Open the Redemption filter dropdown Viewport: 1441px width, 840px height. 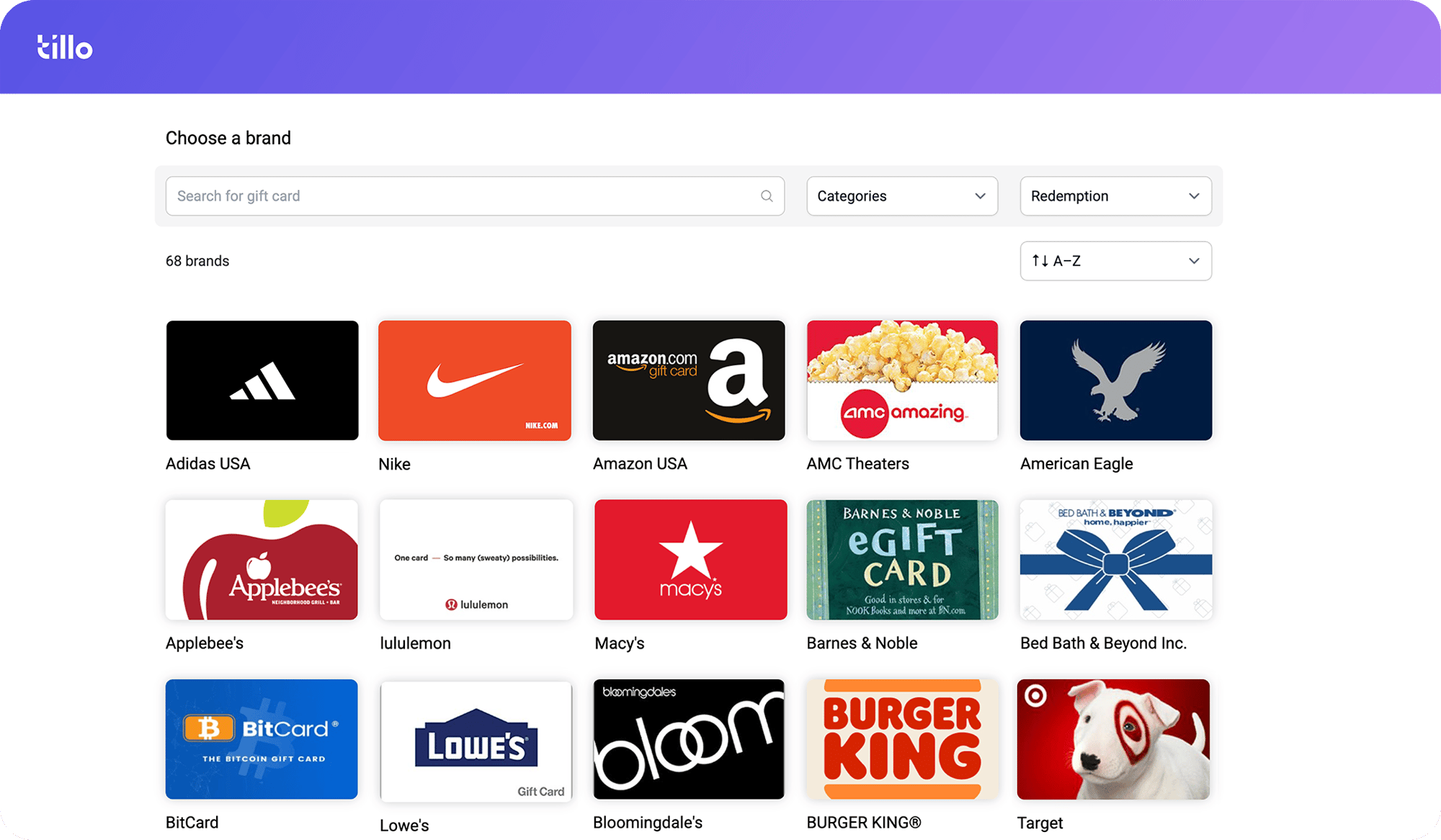tap(1115, 196)
